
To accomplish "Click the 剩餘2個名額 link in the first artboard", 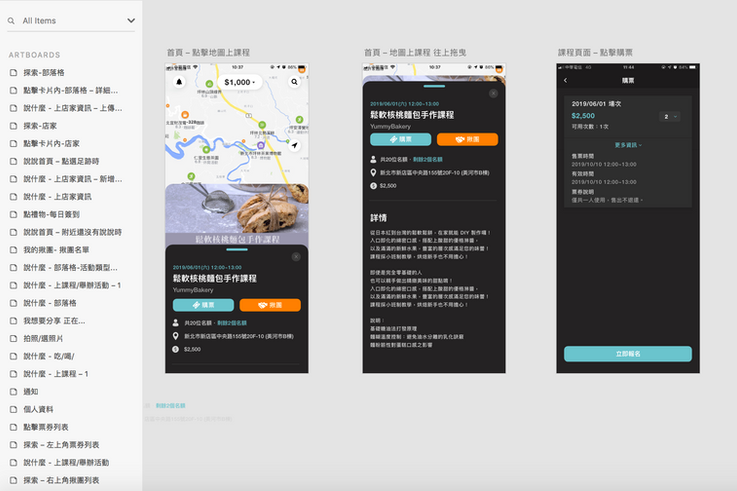I will (x=232, y=323).
